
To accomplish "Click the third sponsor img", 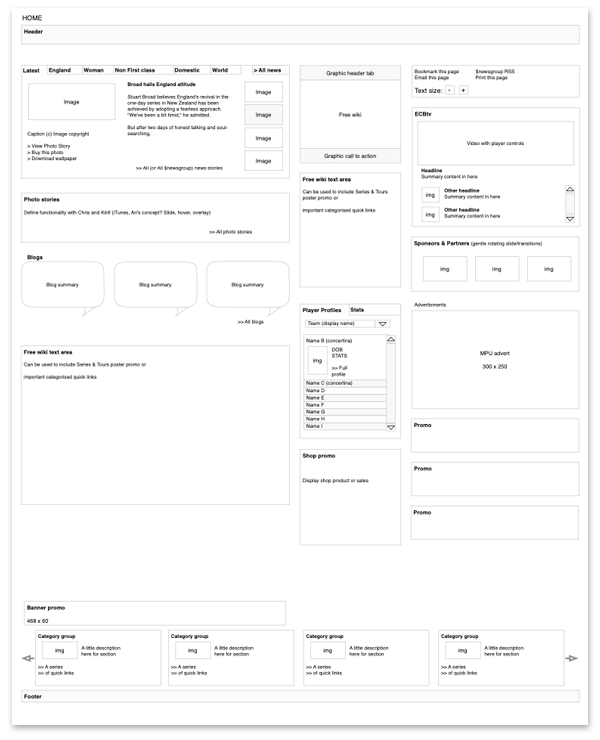I will [549, 269].
